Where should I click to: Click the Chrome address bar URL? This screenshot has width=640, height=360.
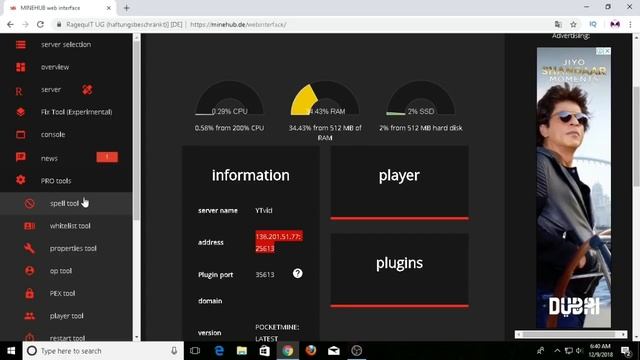tap(238, 24)
